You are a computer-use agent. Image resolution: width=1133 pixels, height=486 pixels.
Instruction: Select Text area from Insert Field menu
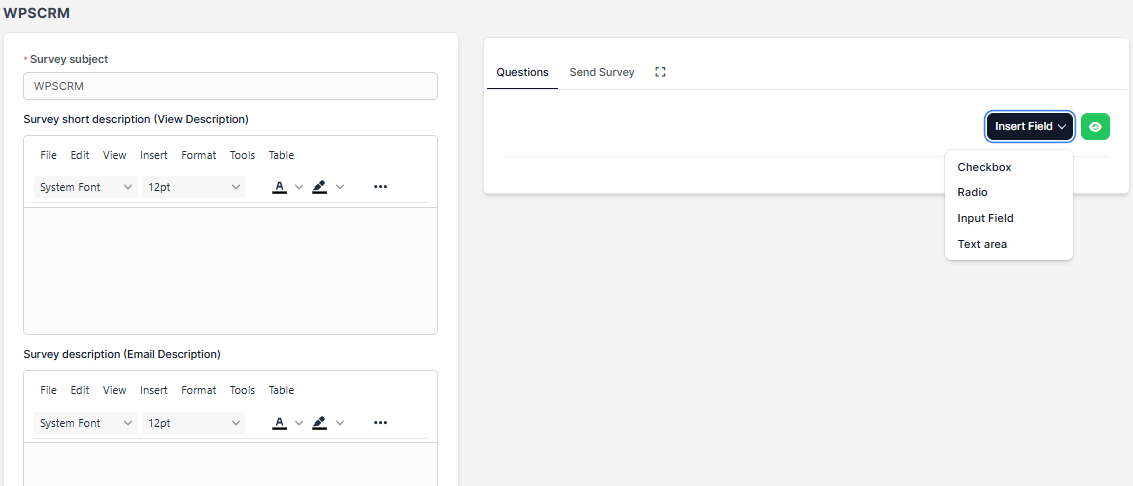[982, 244]
